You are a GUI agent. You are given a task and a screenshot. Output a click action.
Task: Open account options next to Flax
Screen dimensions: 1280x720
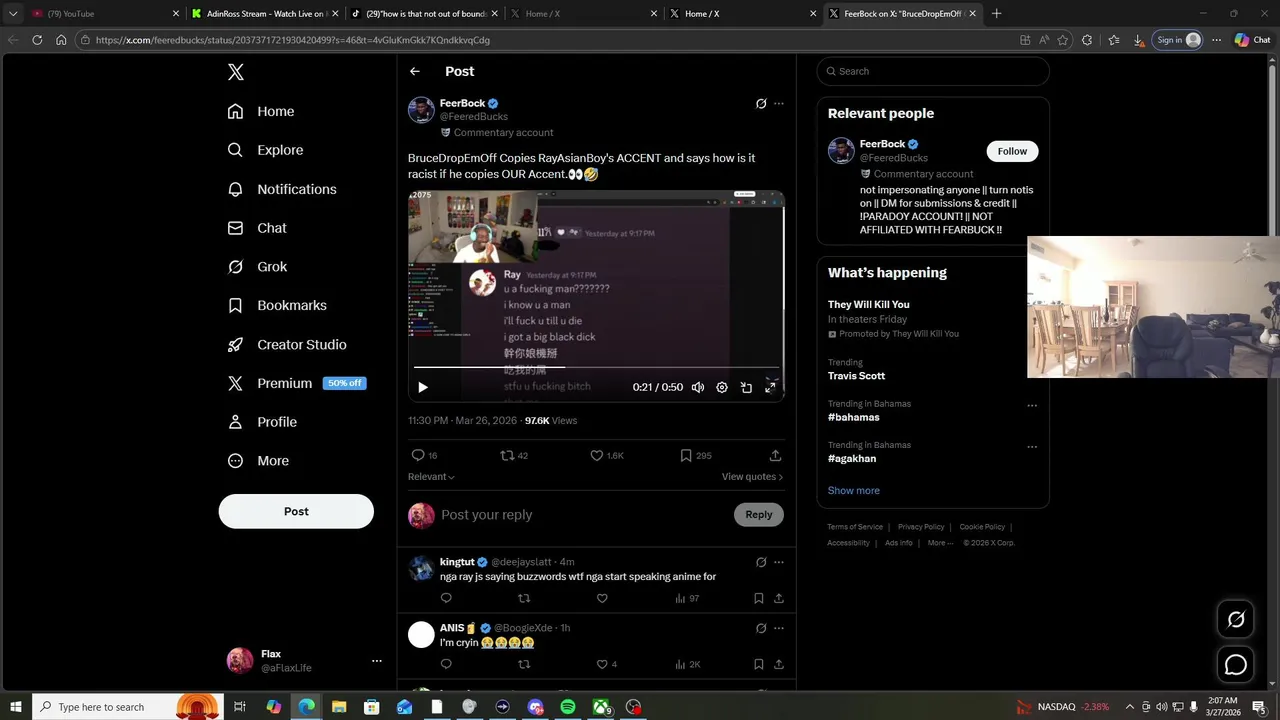377,661
